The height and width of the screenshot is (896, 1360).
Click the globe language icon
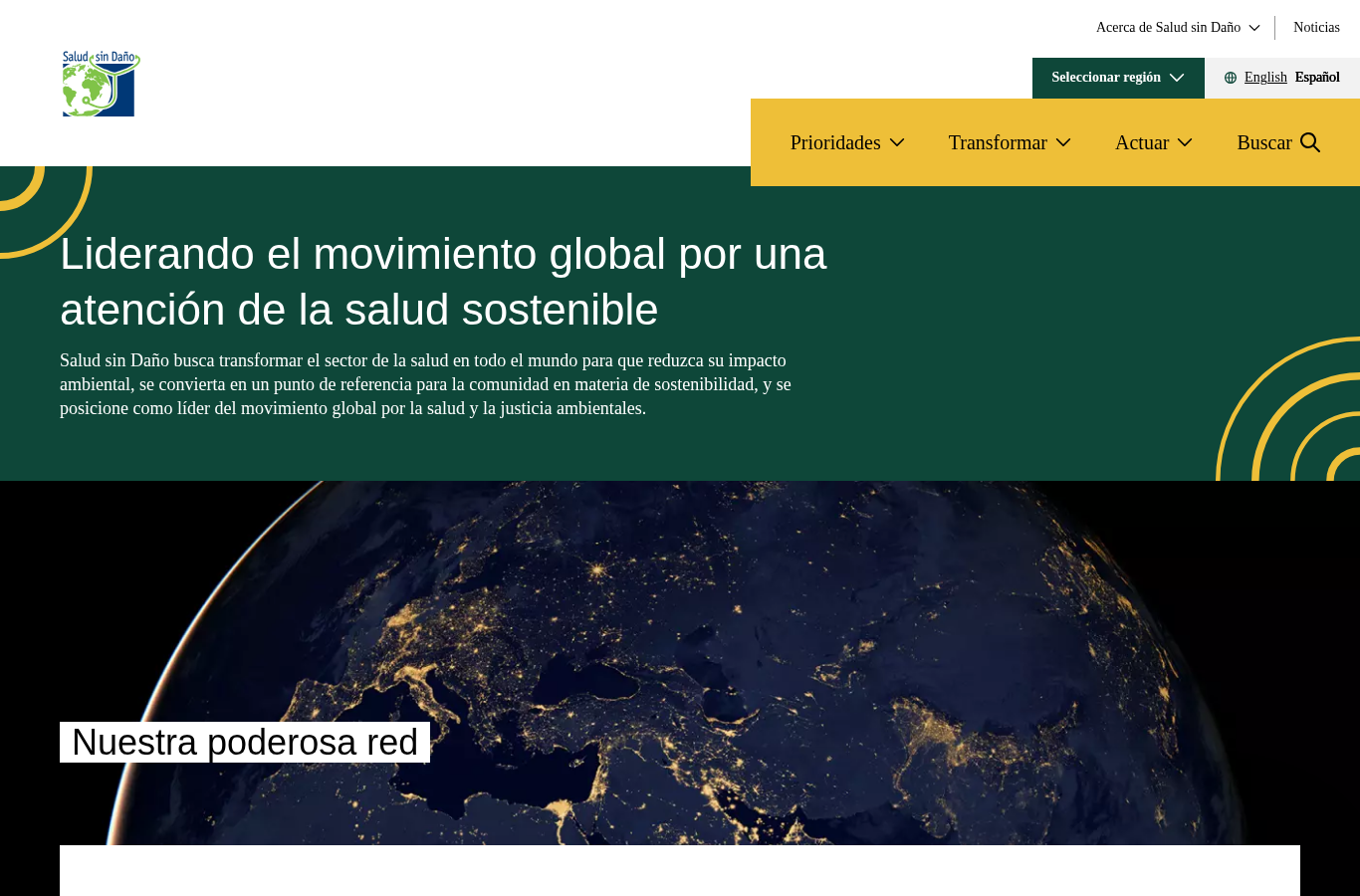(x=1231, y=78)
